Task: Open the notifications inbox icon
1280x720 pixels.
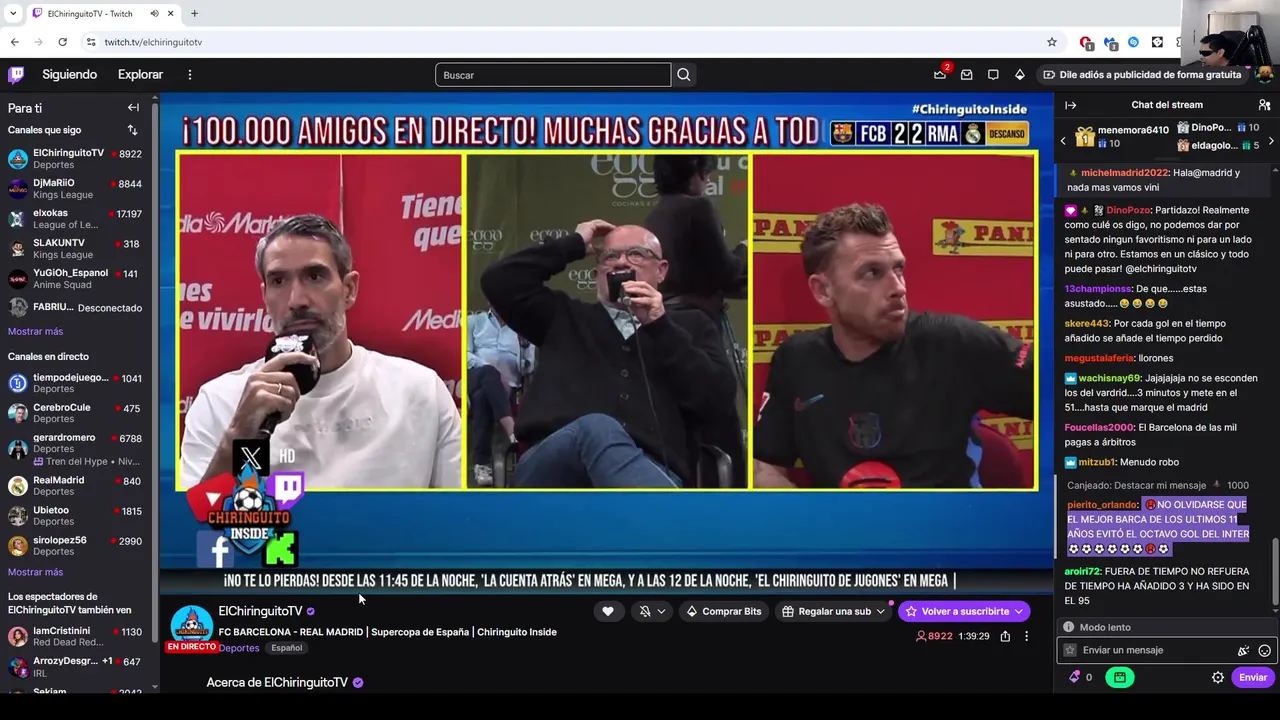Action: click(966, 75)
